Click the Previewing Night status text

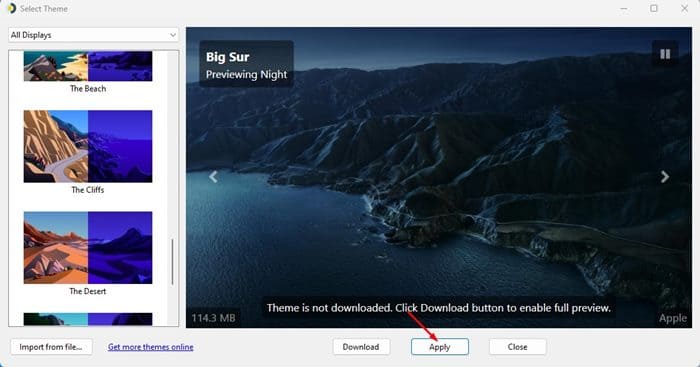pos(246,75)
